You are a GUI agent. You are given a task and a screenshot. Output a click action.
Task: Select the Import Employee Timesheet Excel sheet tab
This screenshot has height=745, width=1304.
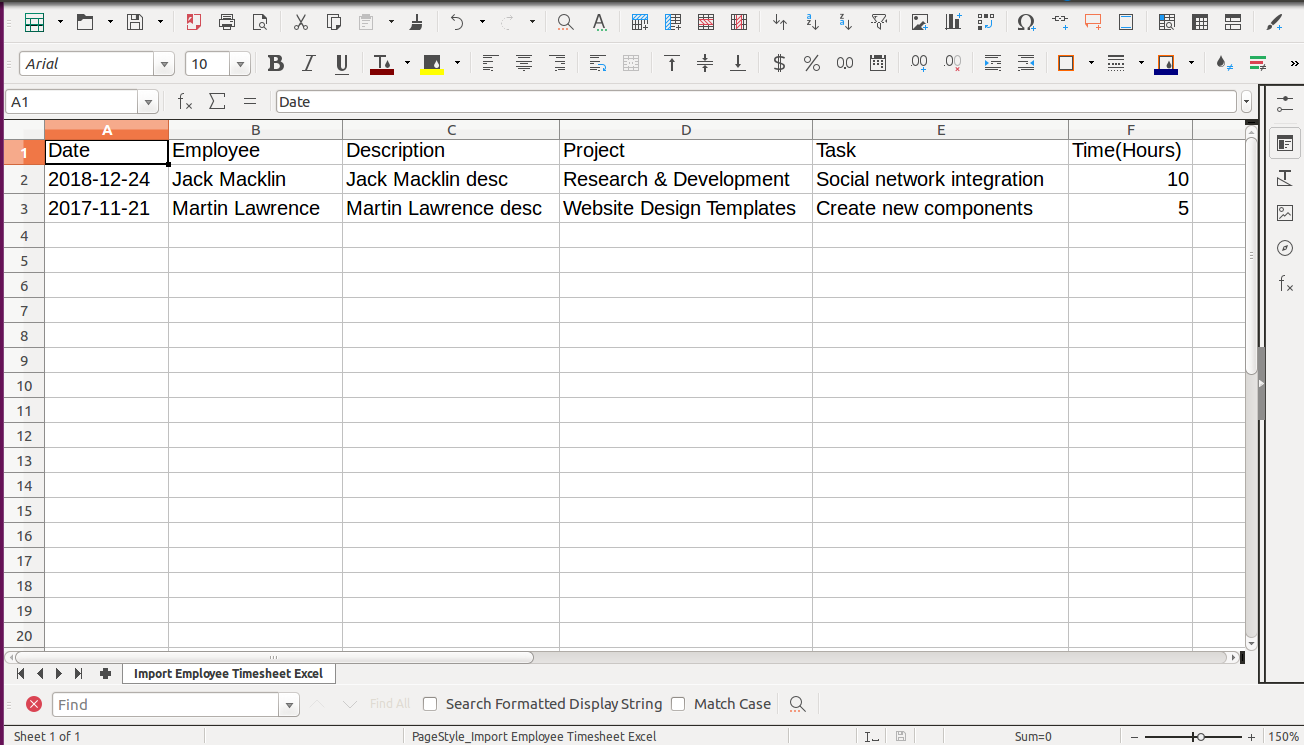tap(229, 674)
